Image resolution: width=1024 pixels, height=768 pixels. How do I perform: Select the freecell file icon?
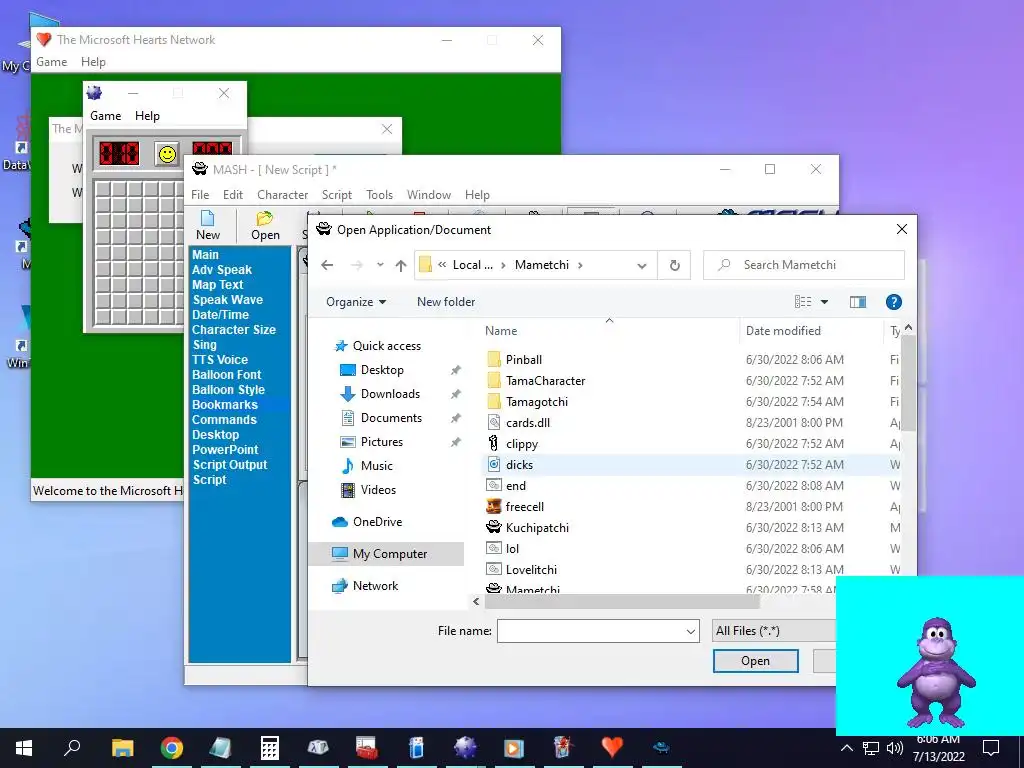click(494, 506)
